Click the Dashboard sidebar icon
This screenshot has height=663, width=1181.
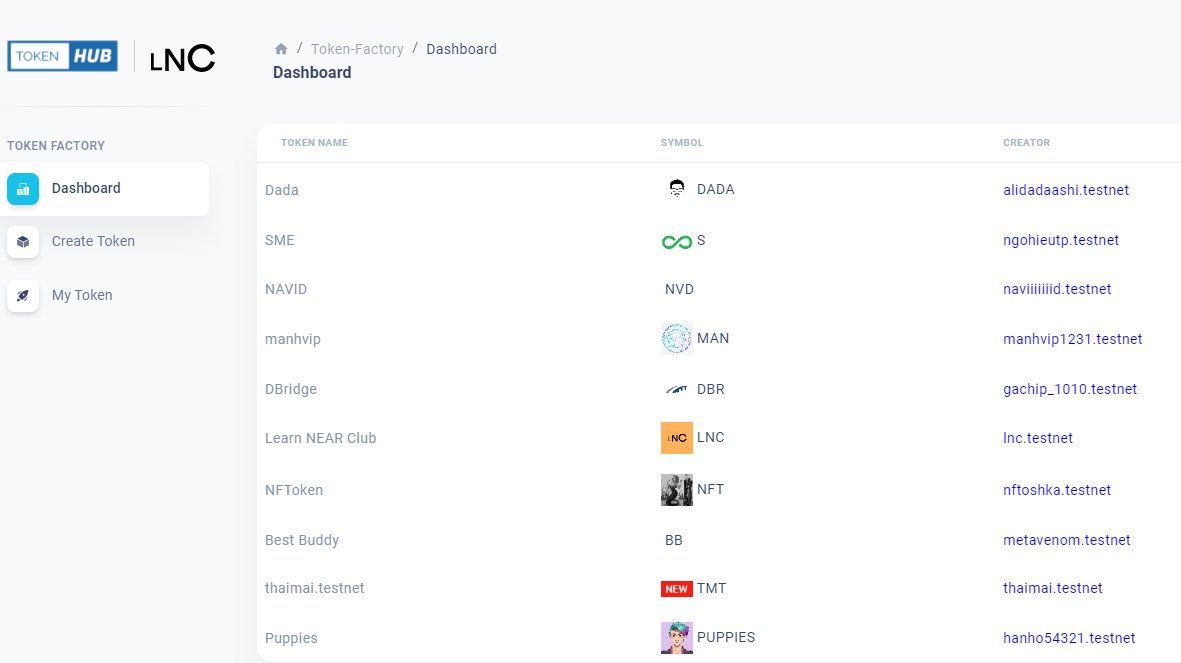23,189
